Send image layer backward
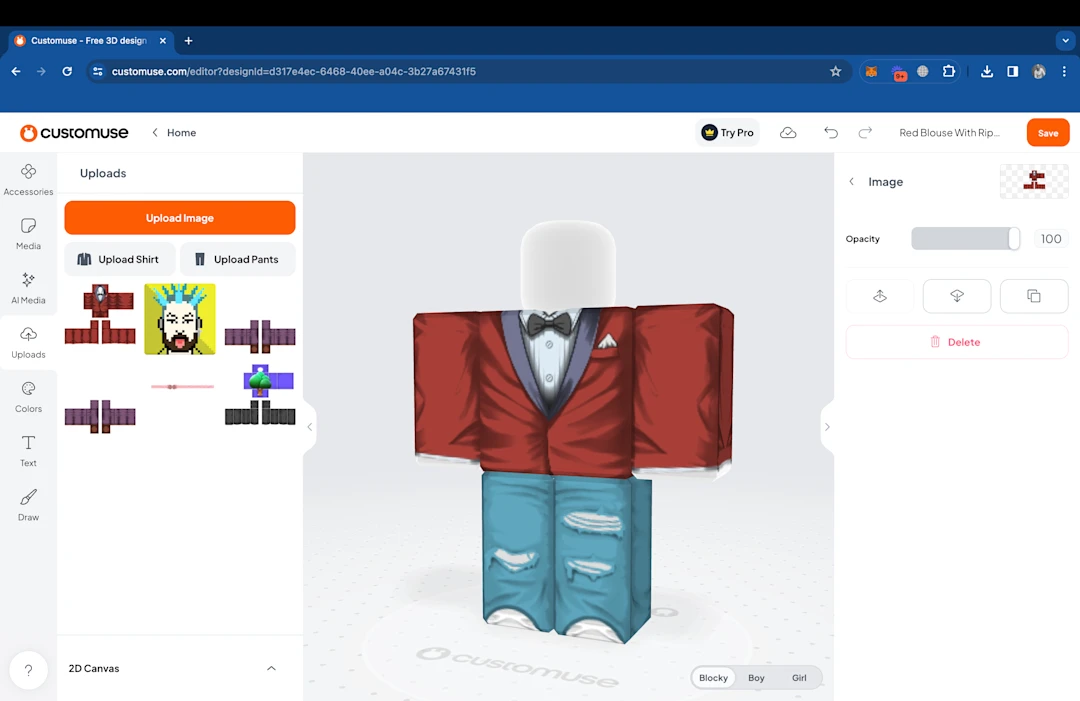The image size is (1080, 701). (957, 296)
